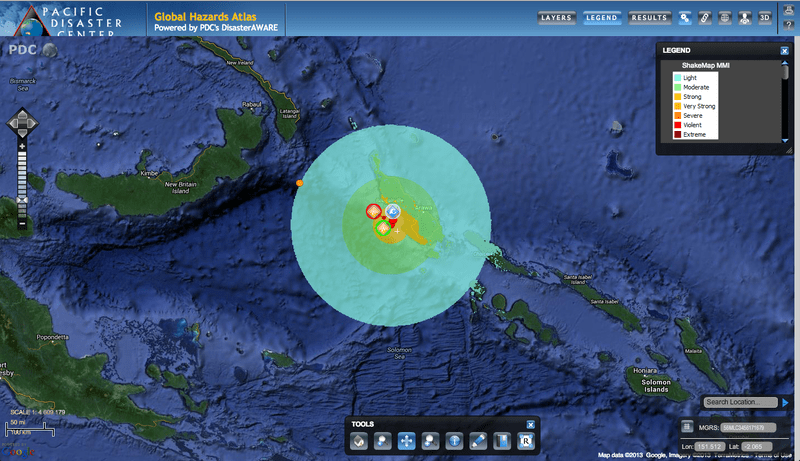This screenshot has width=800, height=461.
Task: Click the question mark help icon
Action: tap(788, 24)
